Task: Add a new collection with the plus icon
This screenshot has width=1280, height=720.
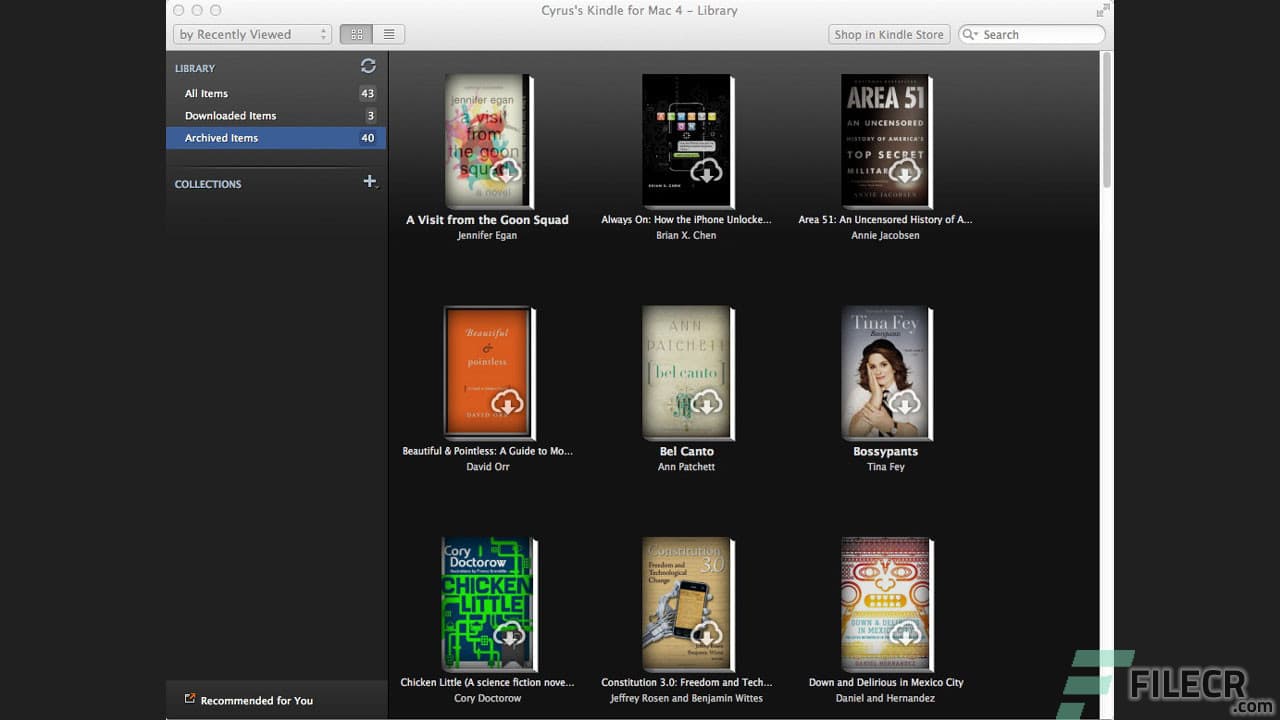Action: pos(370,182)
